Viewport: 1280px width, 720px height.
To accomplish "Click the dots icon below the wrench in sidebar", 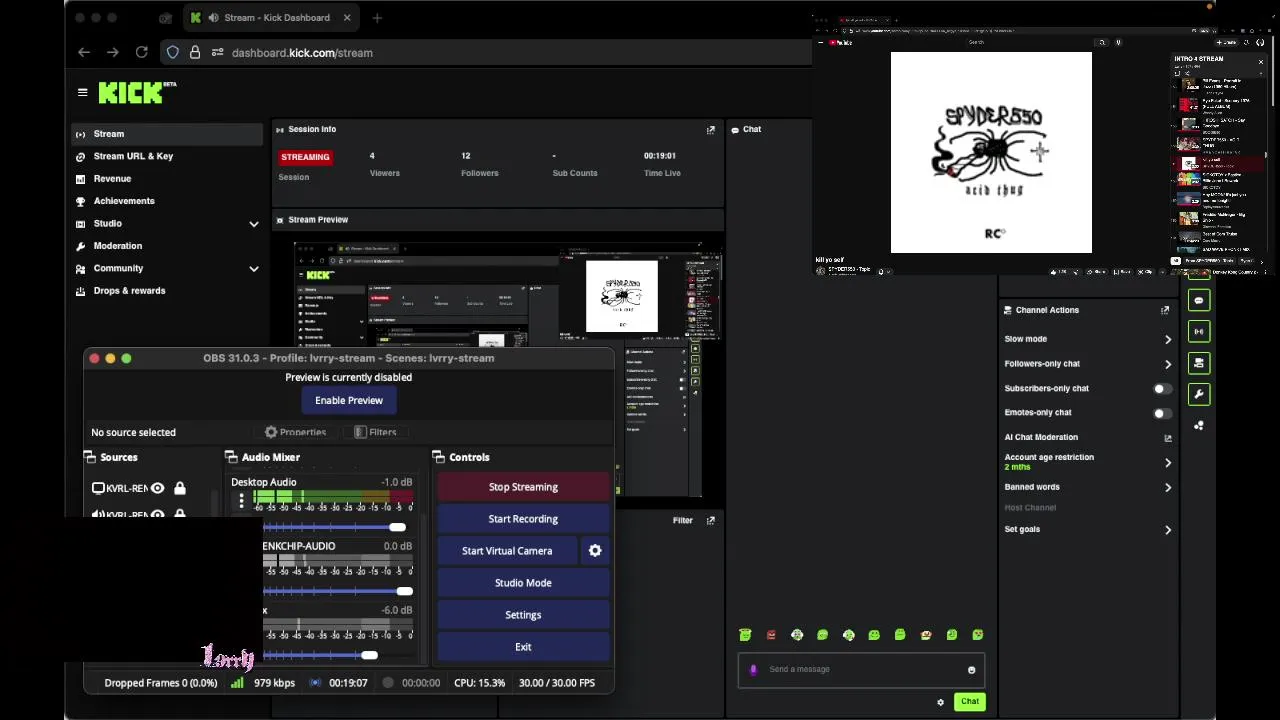I will point(1199,425).
